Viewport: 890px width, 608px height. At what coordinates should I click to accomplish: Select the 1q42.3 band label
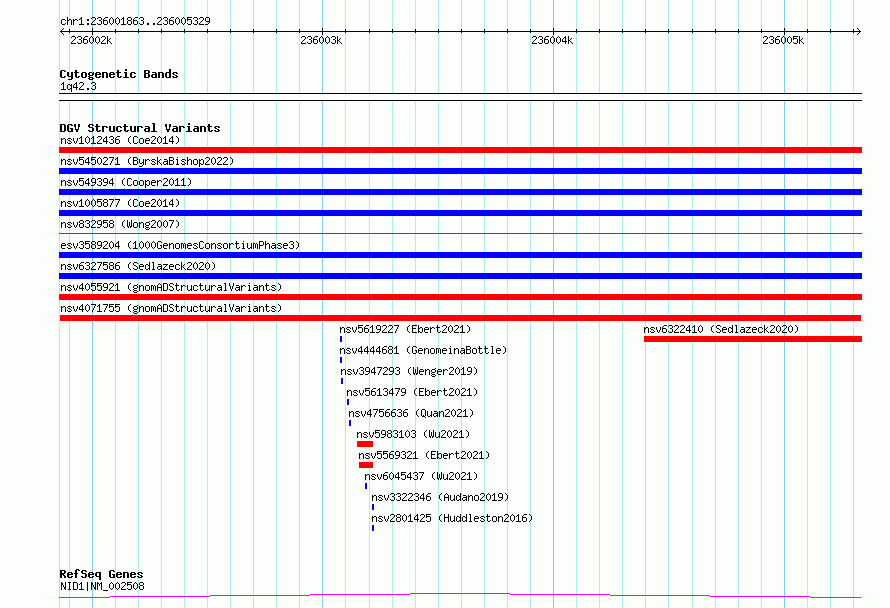[78, 86]
